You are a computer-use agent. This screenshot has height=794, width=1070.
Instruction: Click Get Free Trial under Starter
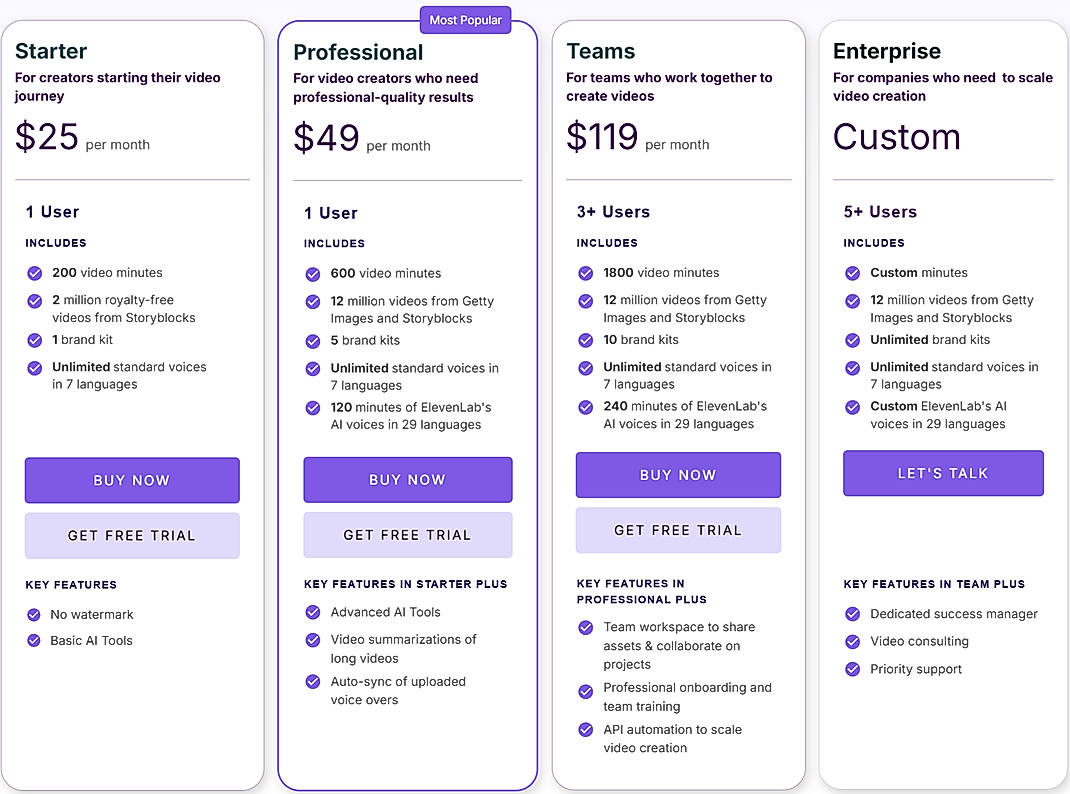click(x=131, y=536)
